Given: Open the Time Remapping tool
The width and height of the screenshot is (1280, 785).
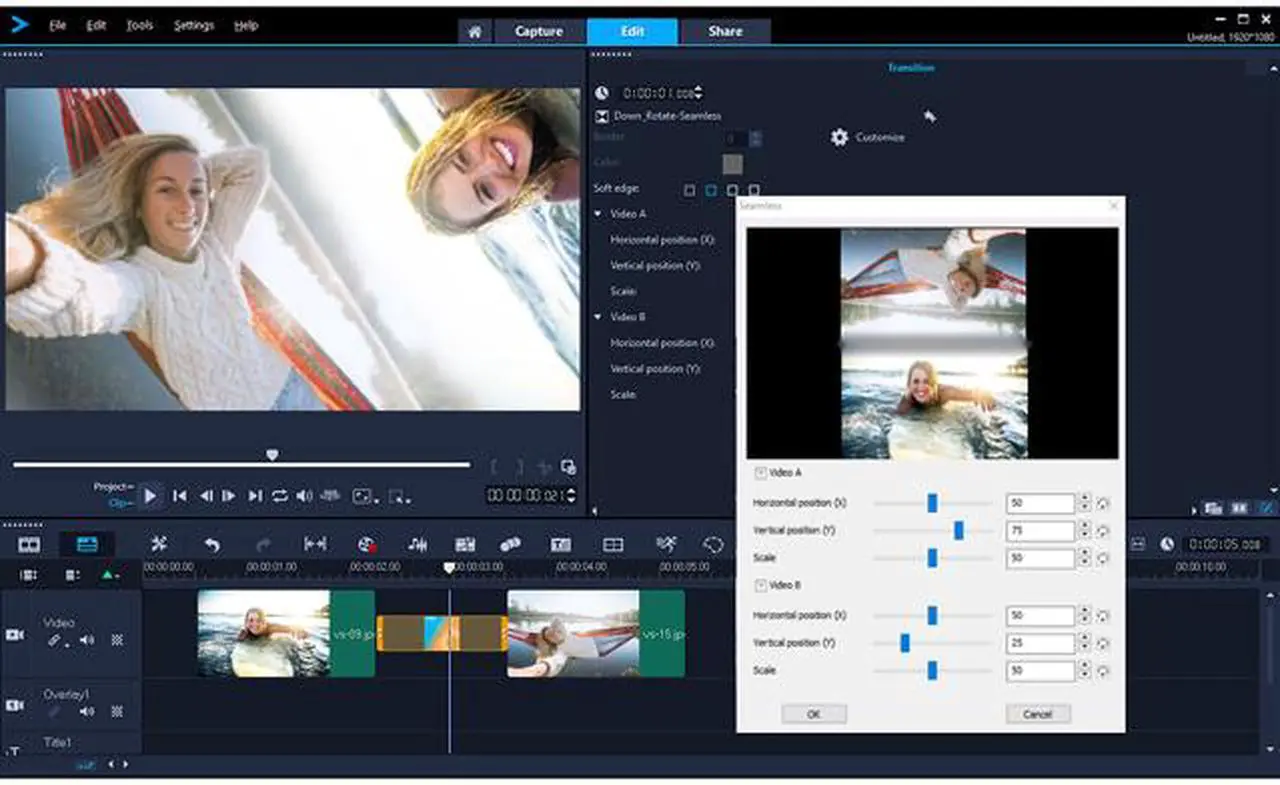Looking at the screenshot, I should pos(666,544).
